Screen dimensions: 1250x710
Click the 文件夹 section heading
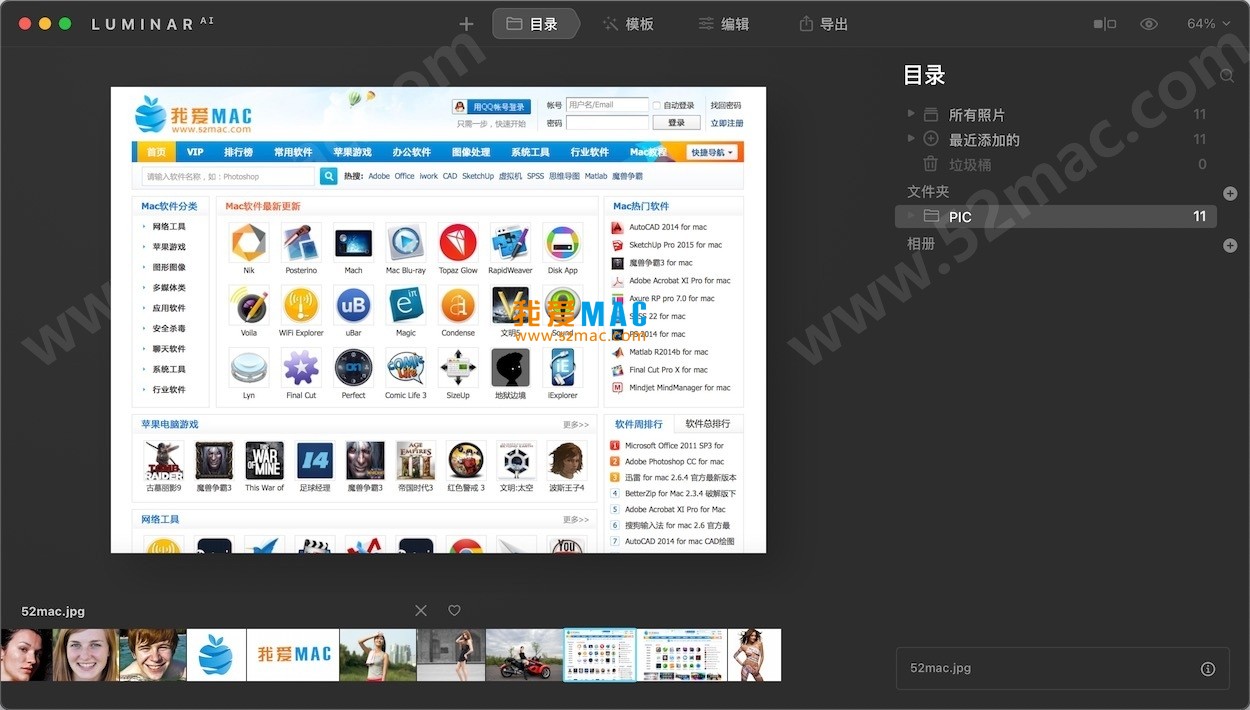pos(928,192)
